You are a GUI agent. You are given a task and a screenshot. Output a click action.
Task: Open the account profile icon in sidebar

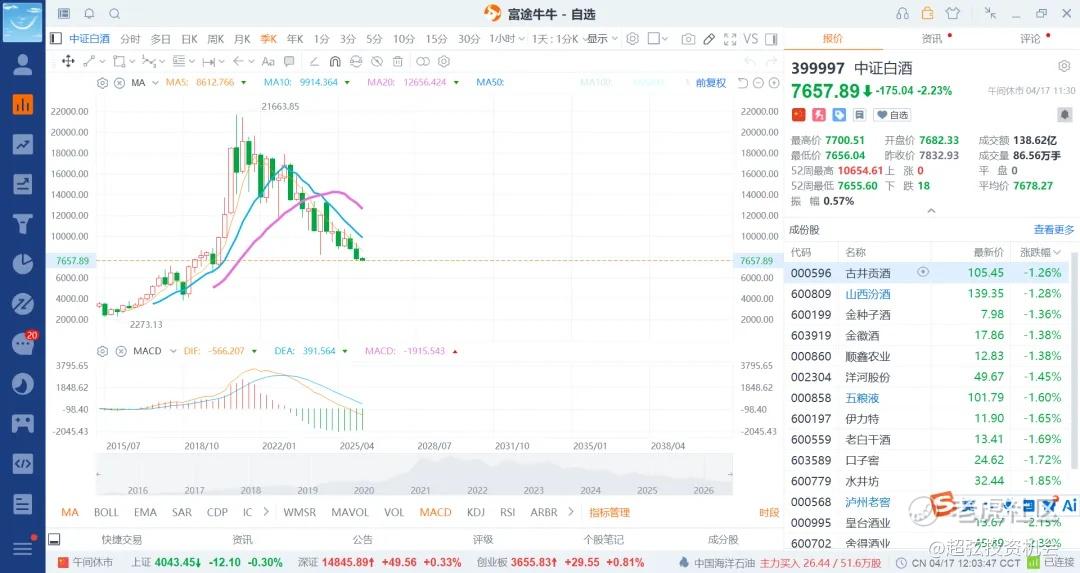tap(23, 64)
